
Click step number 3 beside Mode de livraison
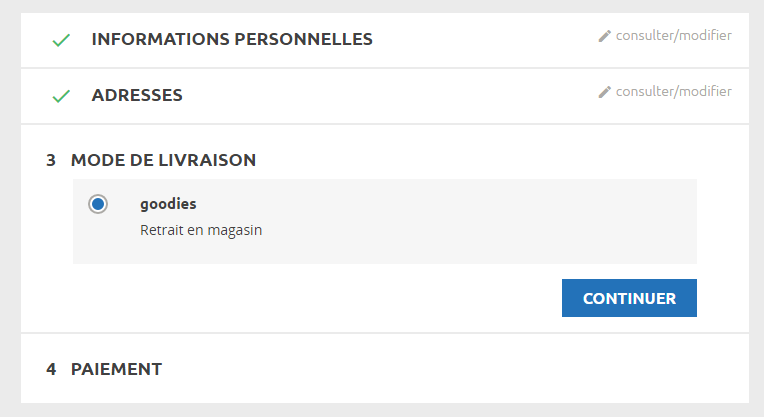pyautogui.click(x=51, y=160)
